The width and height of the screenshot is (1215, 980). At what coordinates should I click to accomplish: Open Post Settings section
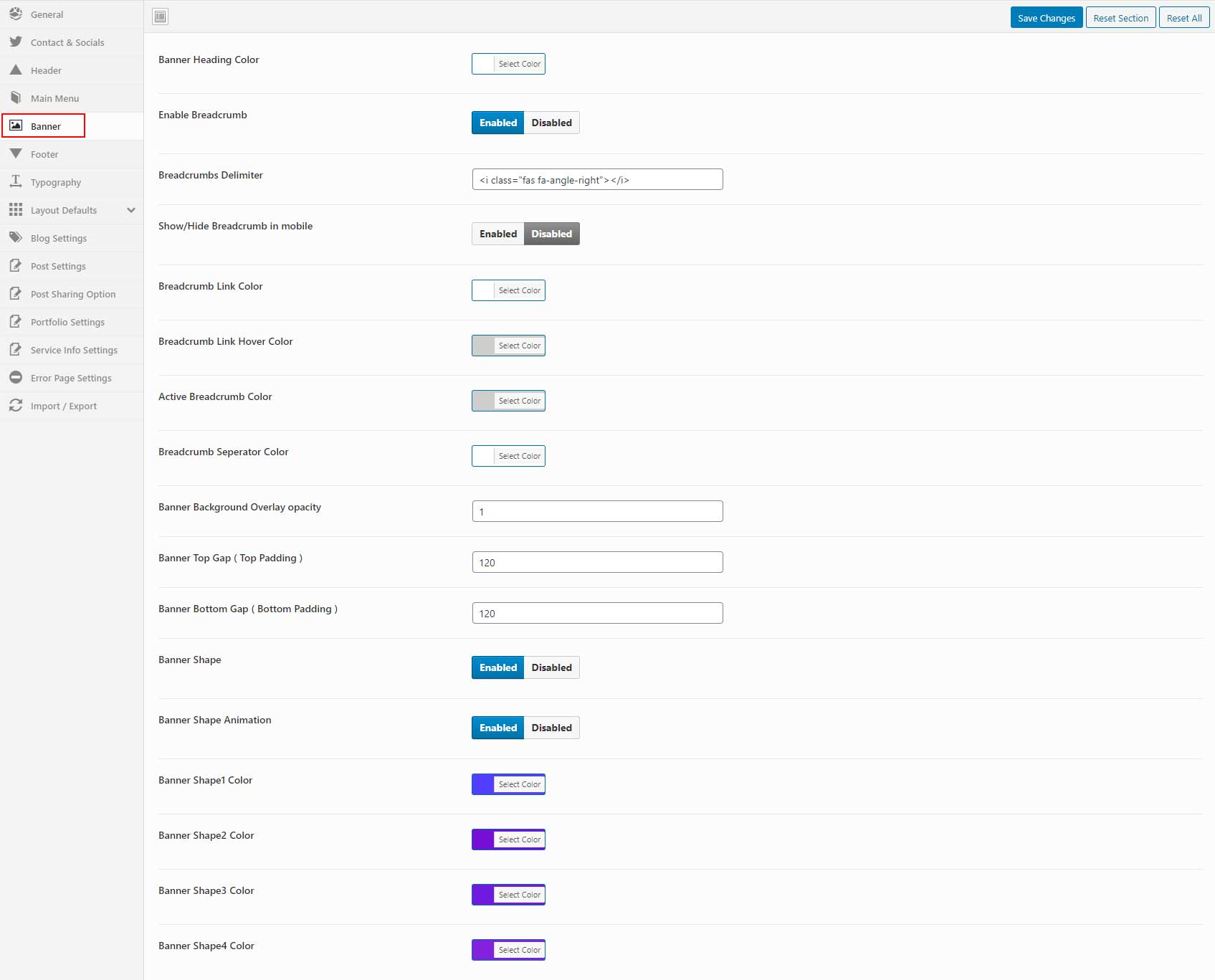click(72, 266)
